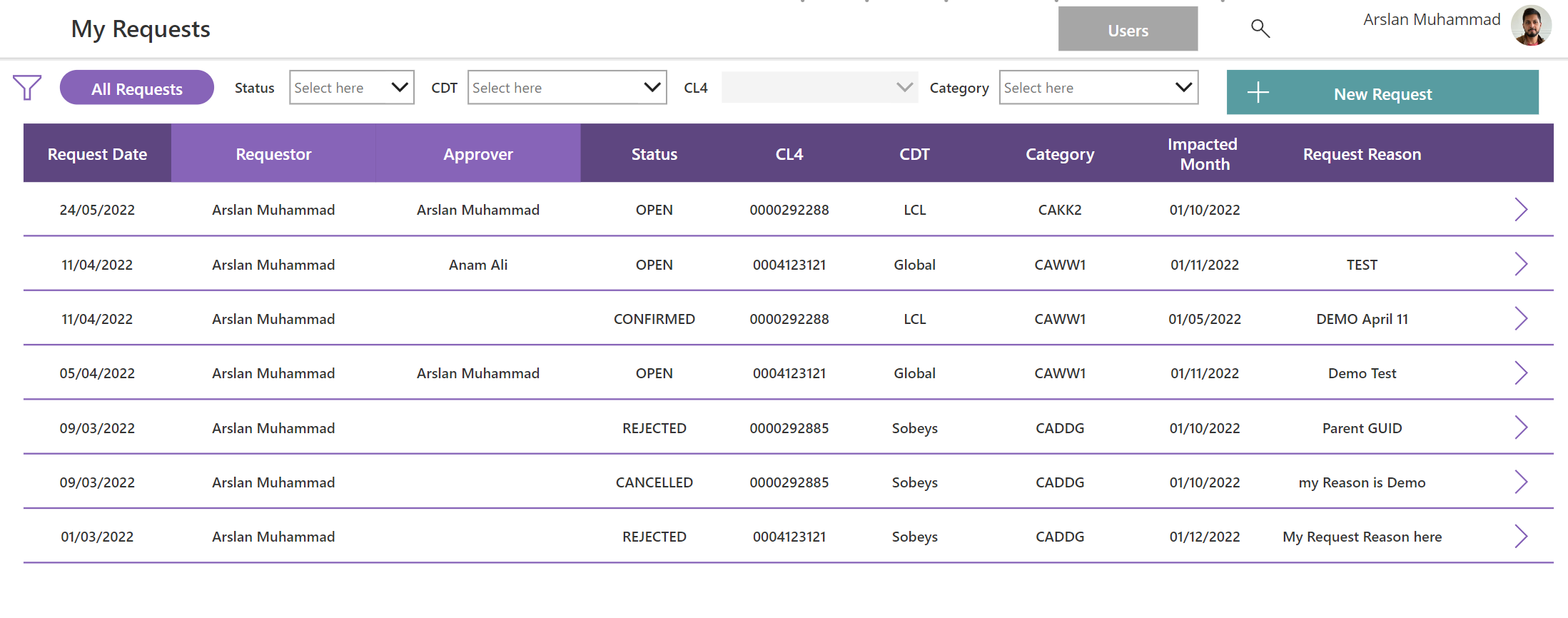Click the Impacted Month column header
1568x618 pixels.
(x=1205, y=153)
